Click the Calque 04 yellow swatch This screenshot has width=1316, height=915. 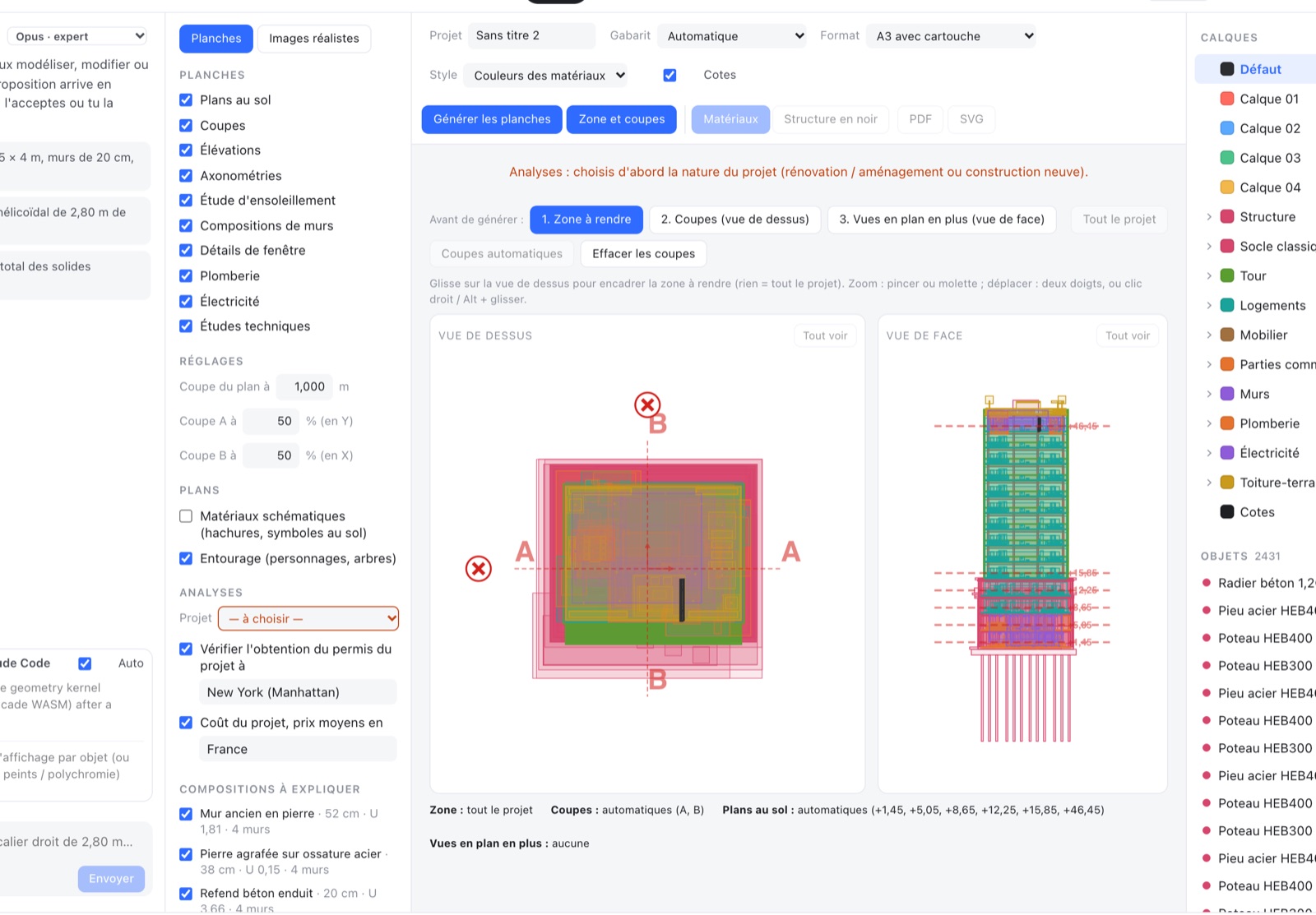tap(1227, 187)
